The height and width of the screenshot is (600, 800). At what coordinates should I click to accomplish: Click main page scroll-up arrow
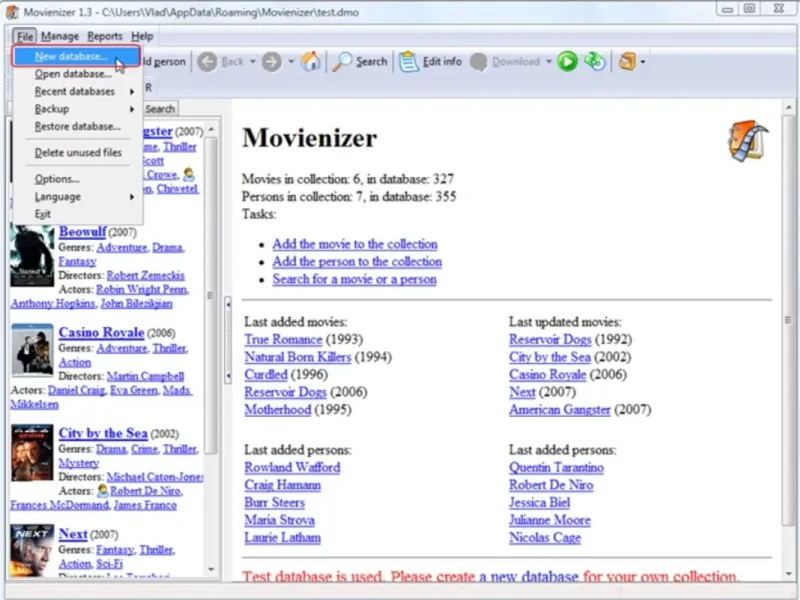788,107
